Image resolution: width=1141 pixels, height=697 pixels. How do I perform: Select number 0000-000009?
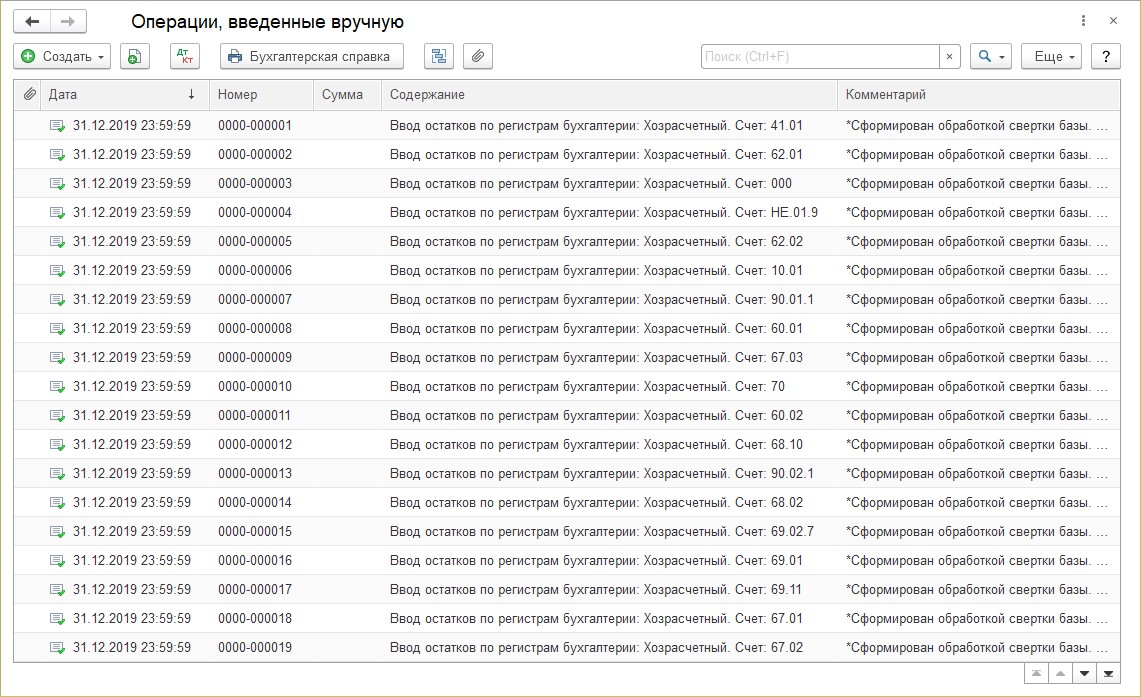coord(255,357)
